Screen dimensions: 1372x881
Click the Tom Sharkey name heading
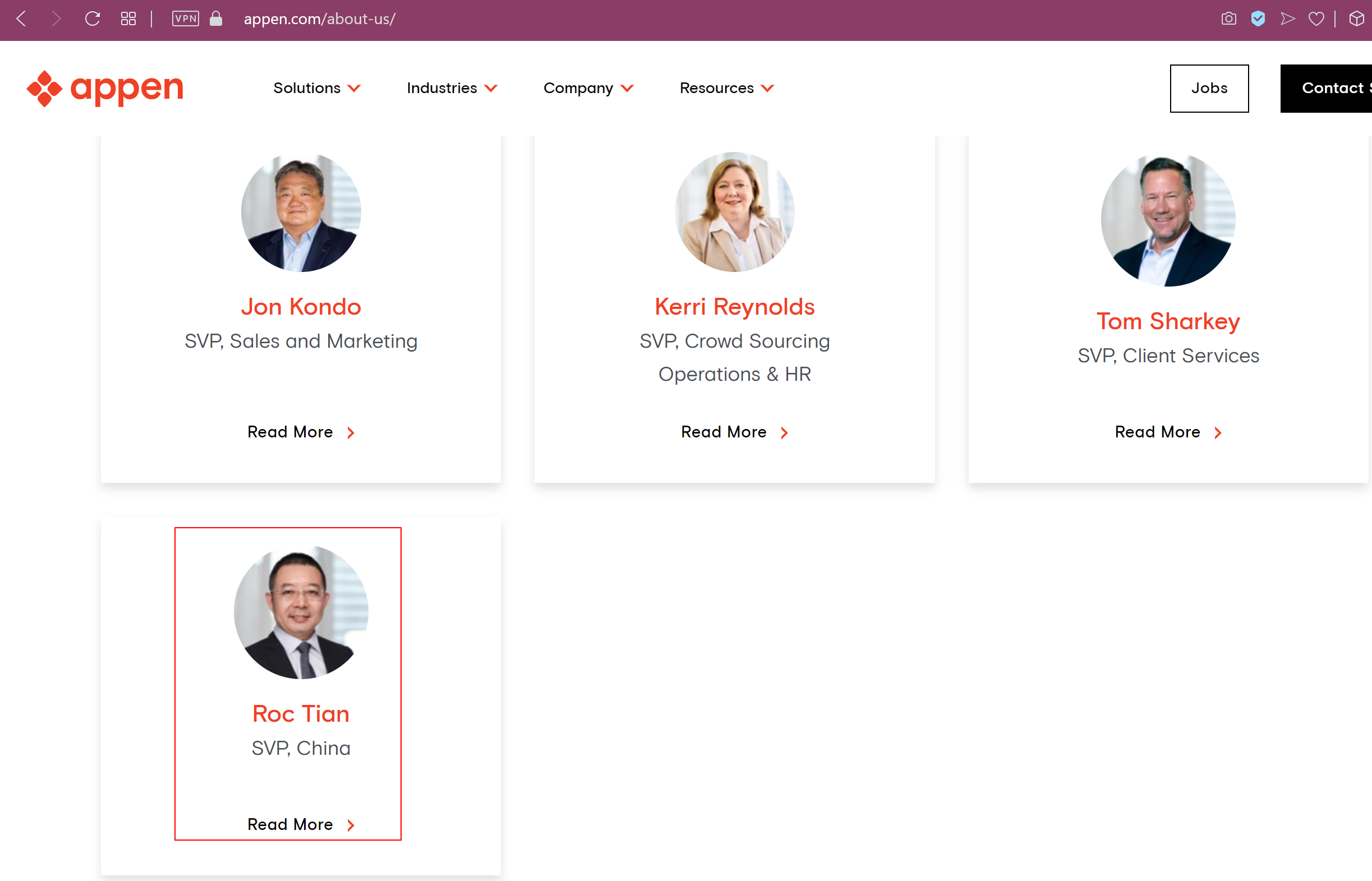1168,321
